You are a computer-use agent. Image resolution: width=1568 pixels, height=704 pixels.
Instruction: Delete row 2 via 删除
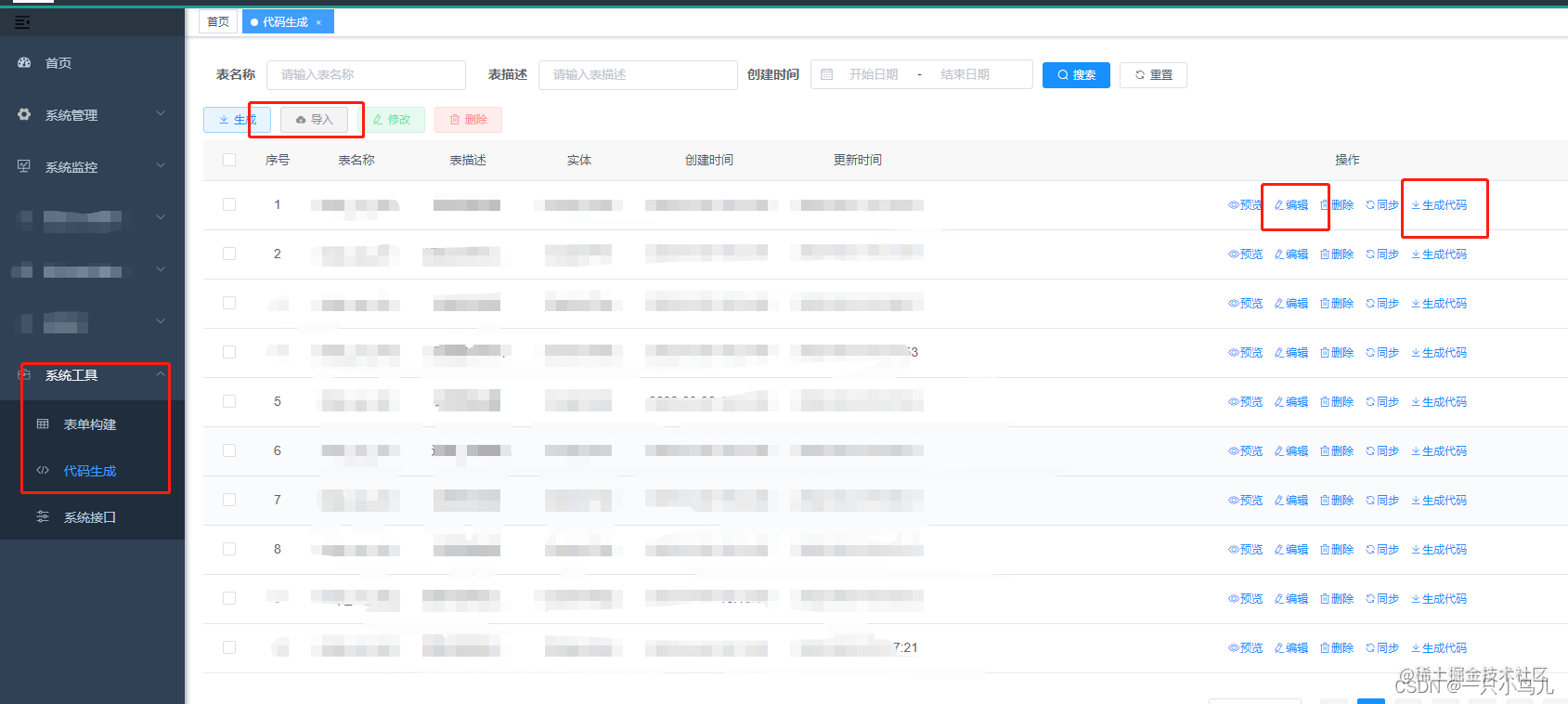pyautogui.click(x=1337, y=254)
